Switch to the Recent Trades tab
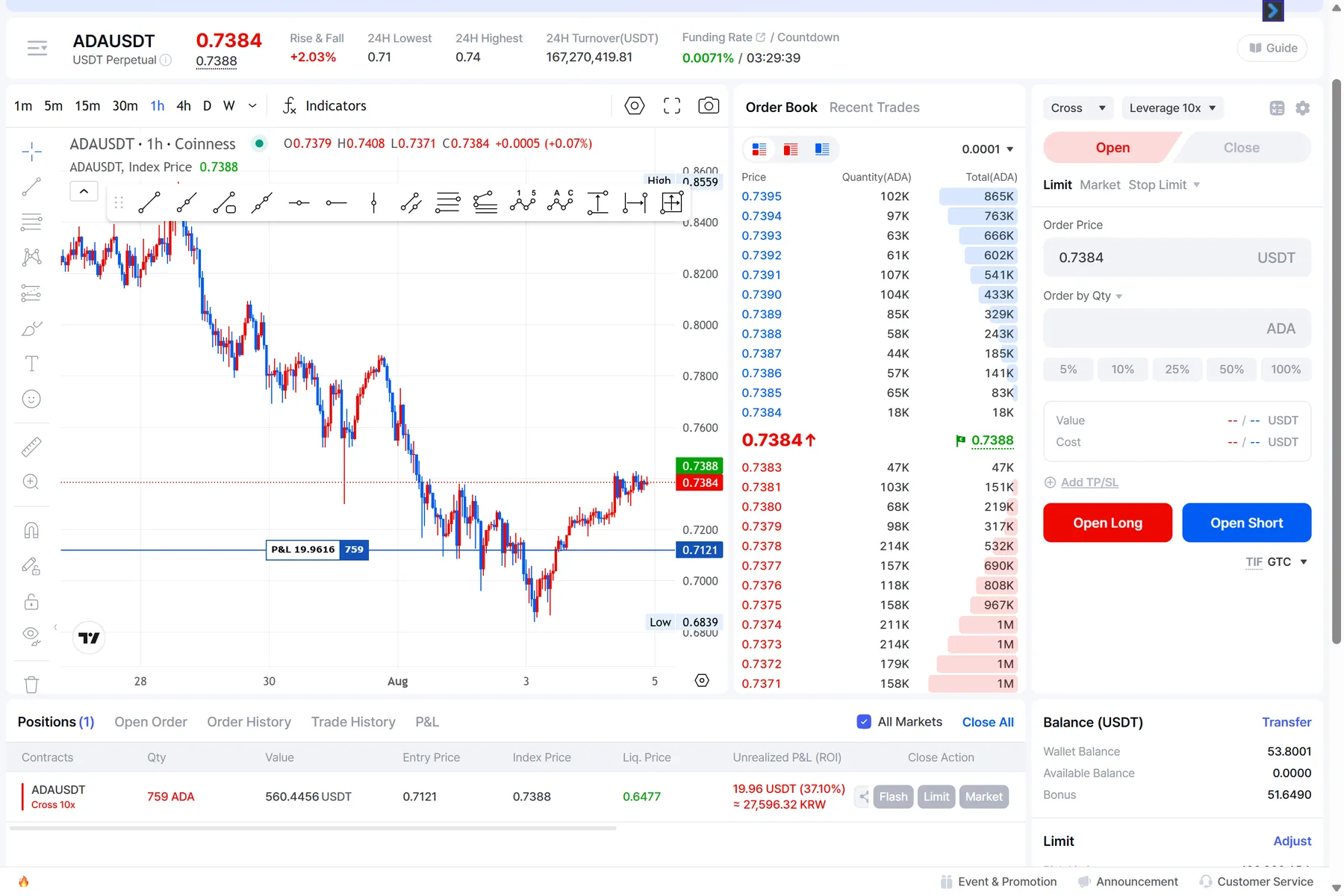1344x896 pixels. (874, 108)
